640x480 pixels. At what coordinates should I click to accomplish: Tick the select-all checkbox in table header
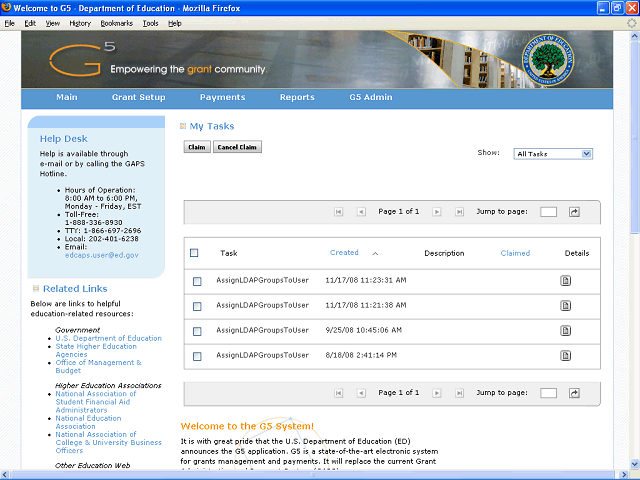[x=194, y=253]
